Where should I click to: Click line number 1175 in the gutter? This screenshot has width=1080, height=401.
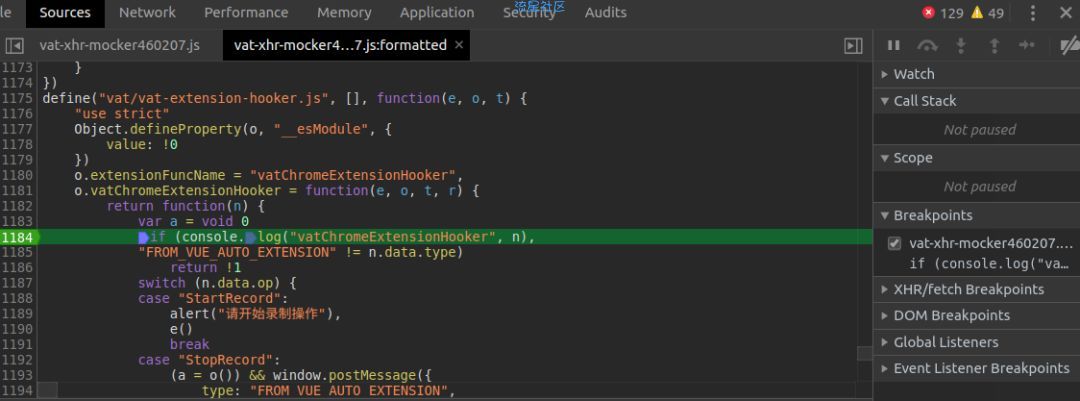pyautogui.click(x=17, y=99)
